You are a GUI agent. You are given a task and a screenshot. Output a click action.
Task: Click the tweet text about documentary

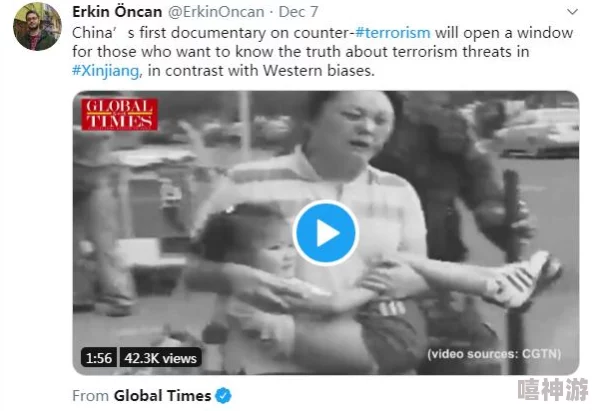[x=322, y=52]
